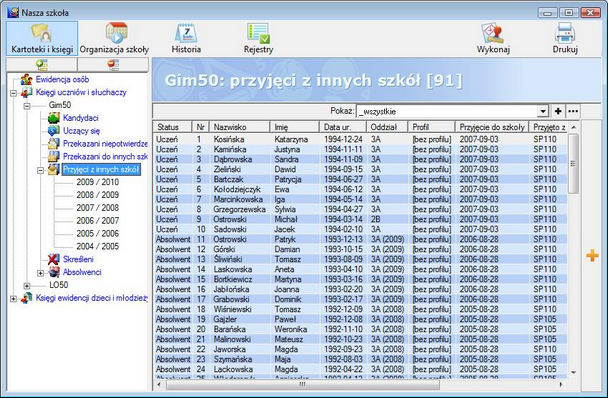Viewport: 608px width, 398px height.
Task: Click the Kandydaci tree icon
Action: coord(54,118)
